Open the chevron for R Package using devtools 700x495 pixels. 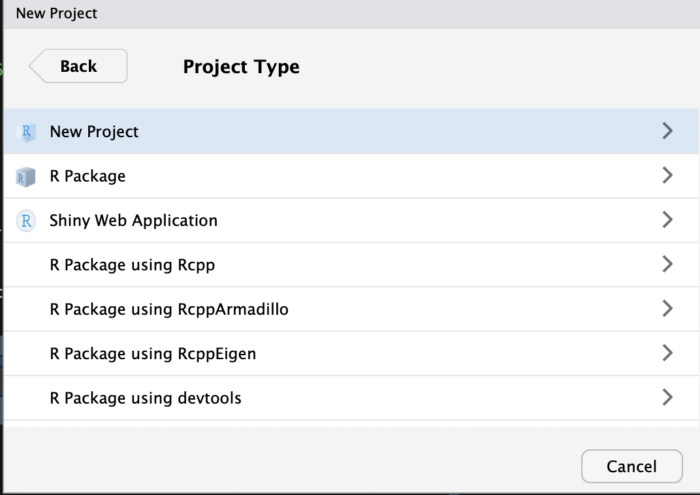667,397
